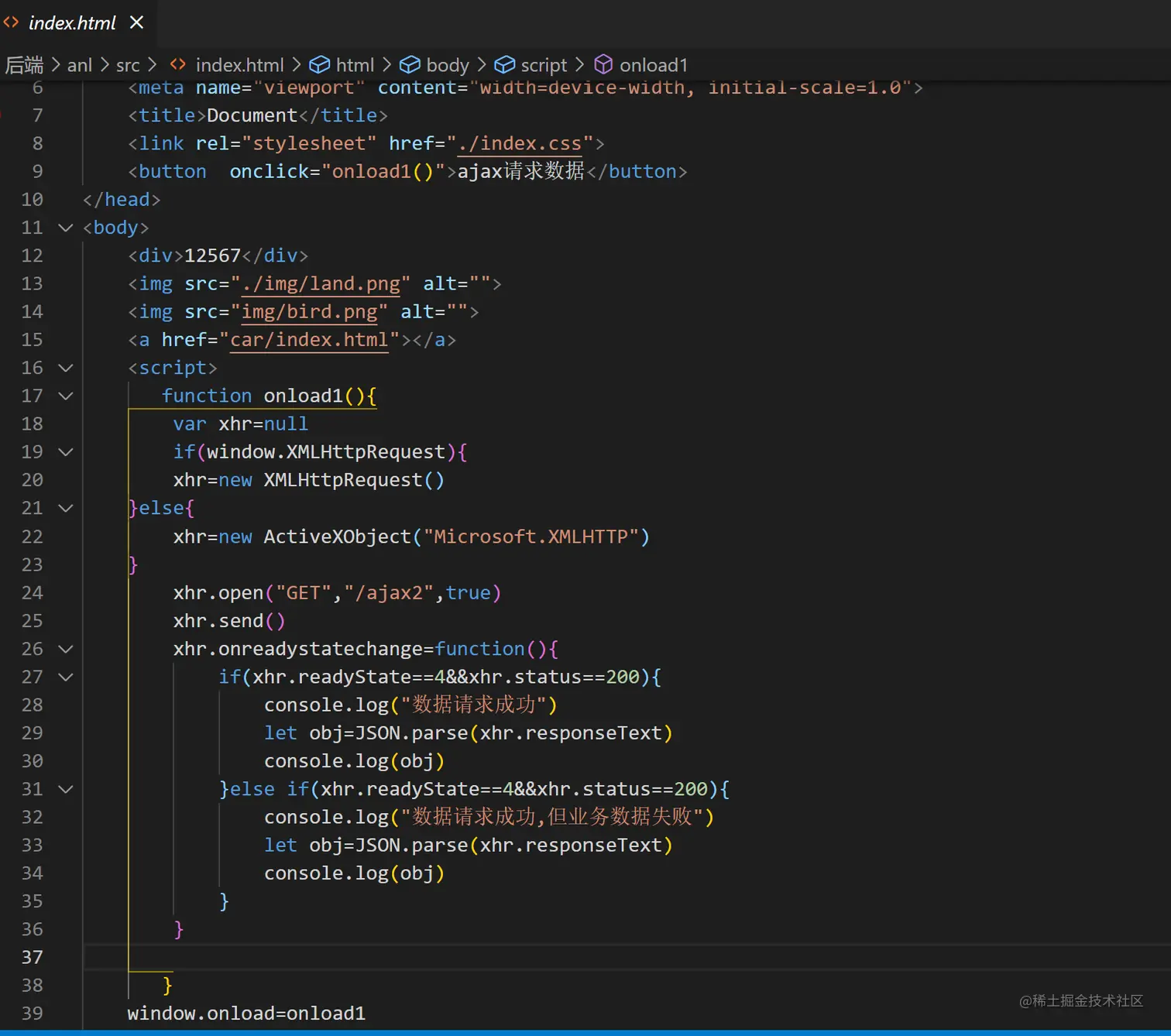This screenshot has height=1036, width=1171.
Task: Click the onload1 function breadcrumb
Action: pyautogui.click(x=654, y=65)
